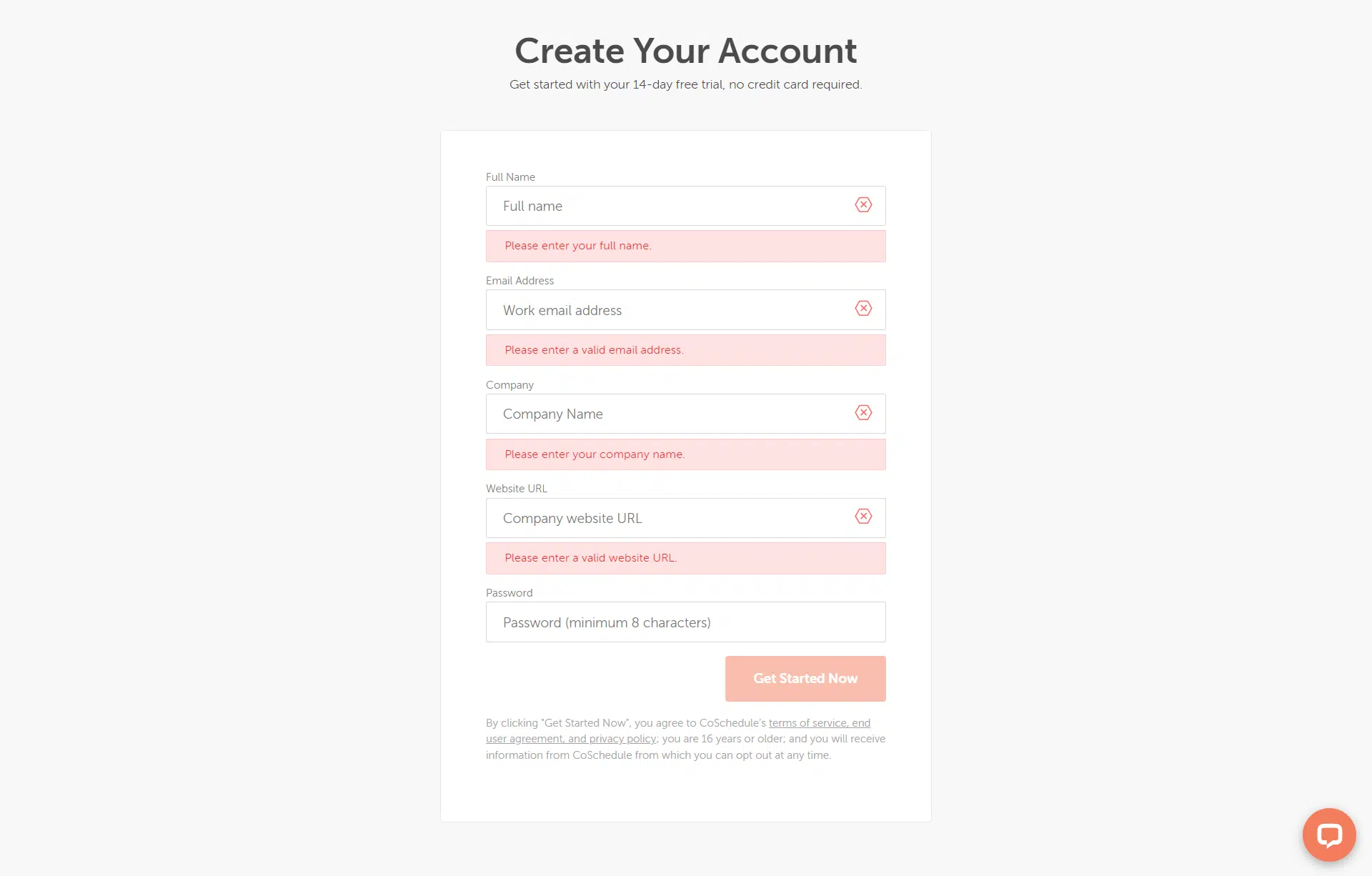
Task: Click the 'Please enter your full name' error
Action: 578,246
